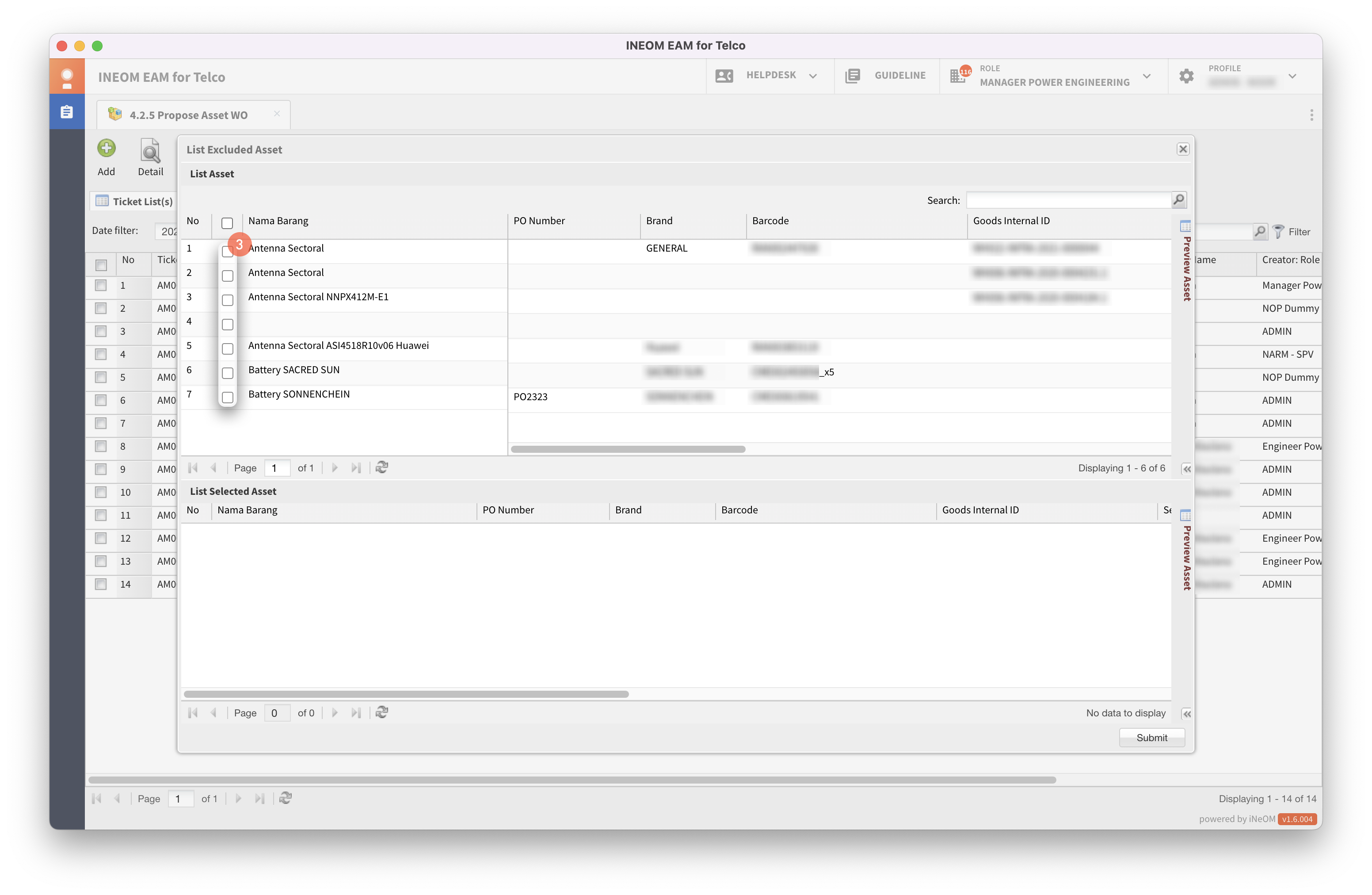1372x895 pixels.
Task: Expand the Role dropdown chevron
Action: coord(1147,76)
